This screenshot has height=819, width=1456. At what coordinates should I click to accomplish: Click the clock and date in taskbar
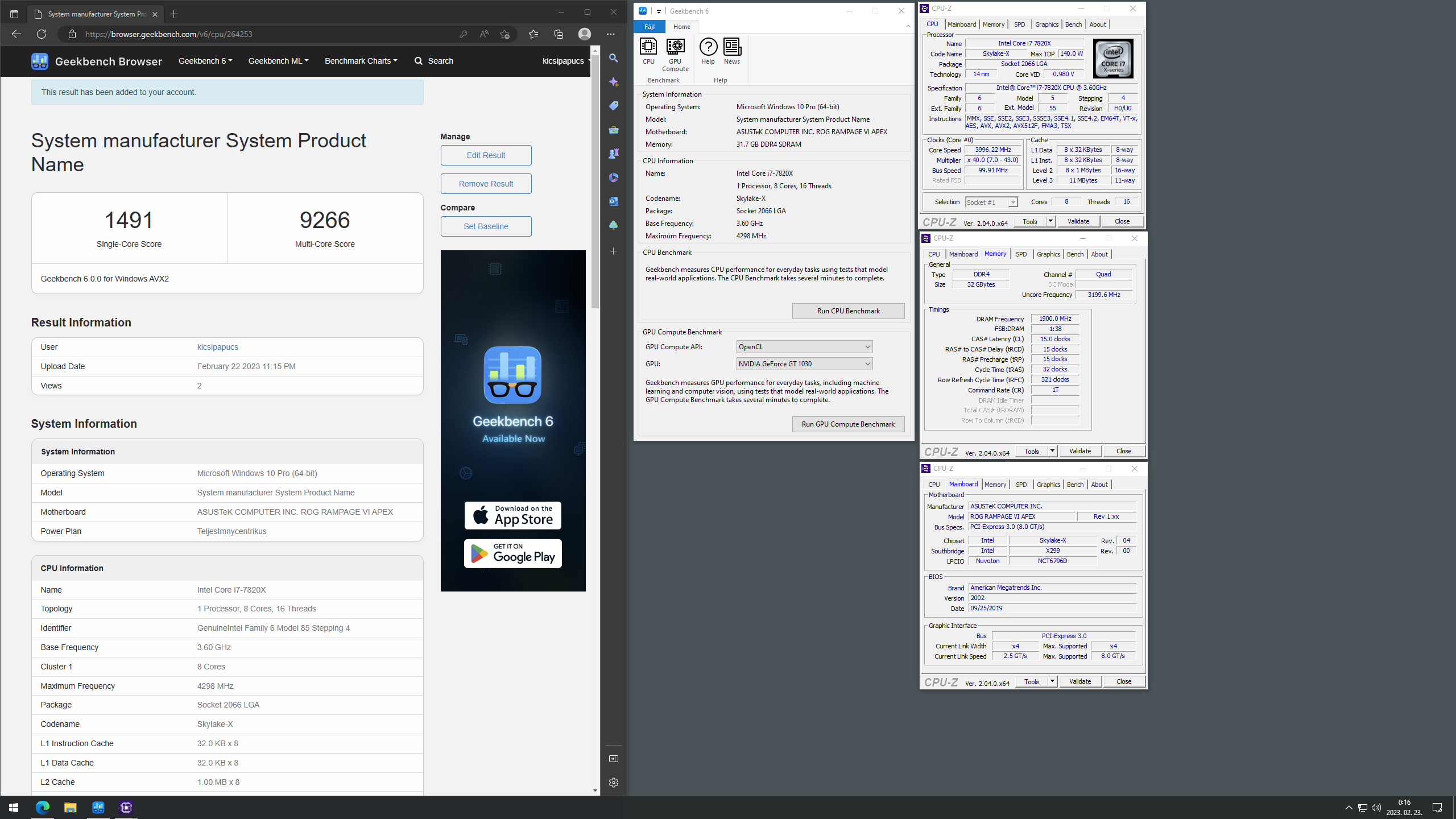pyautogui.click(x=1404, y=808)
